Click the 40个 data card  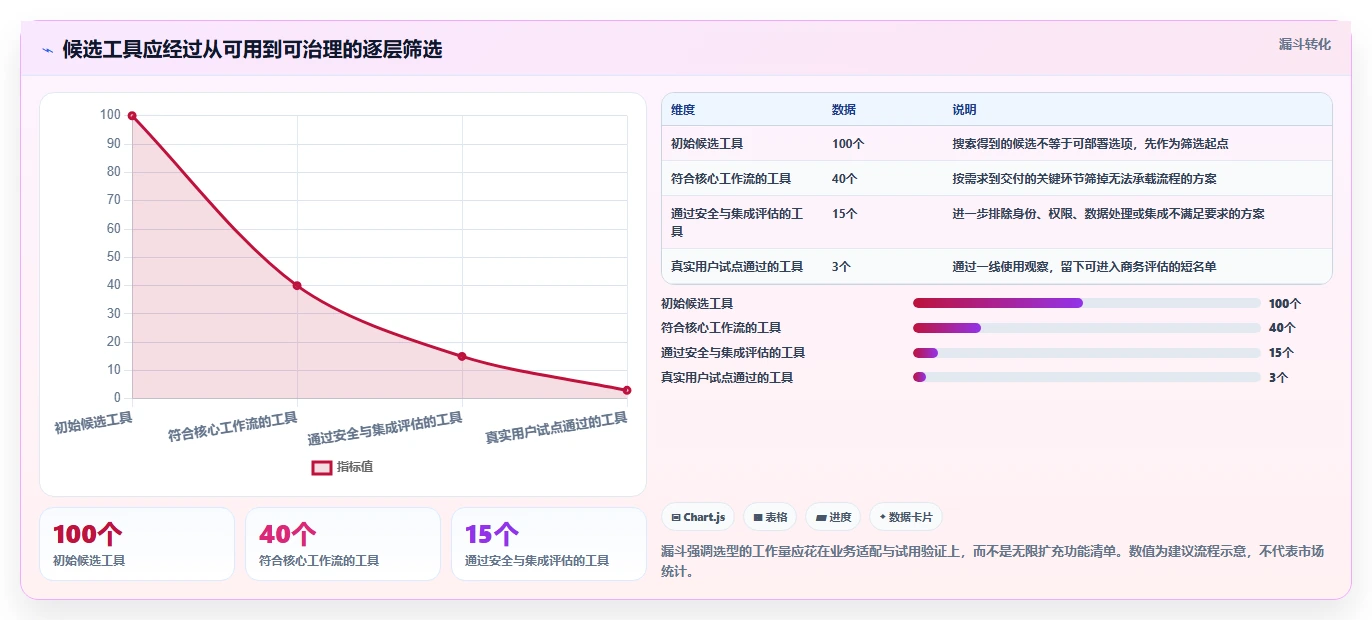pos(343,544)
